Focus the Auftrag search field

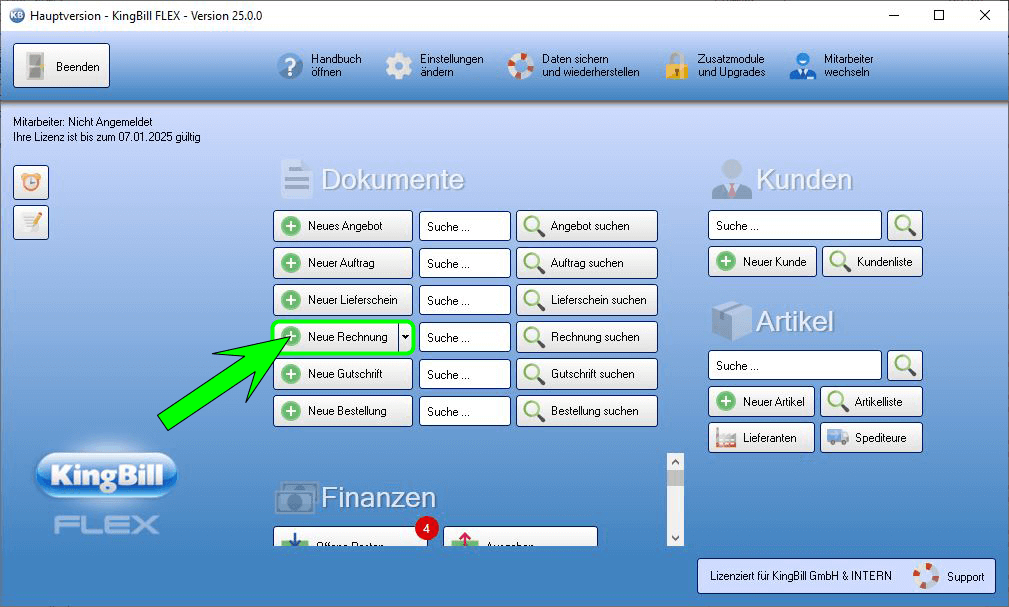tap(465, 263)
